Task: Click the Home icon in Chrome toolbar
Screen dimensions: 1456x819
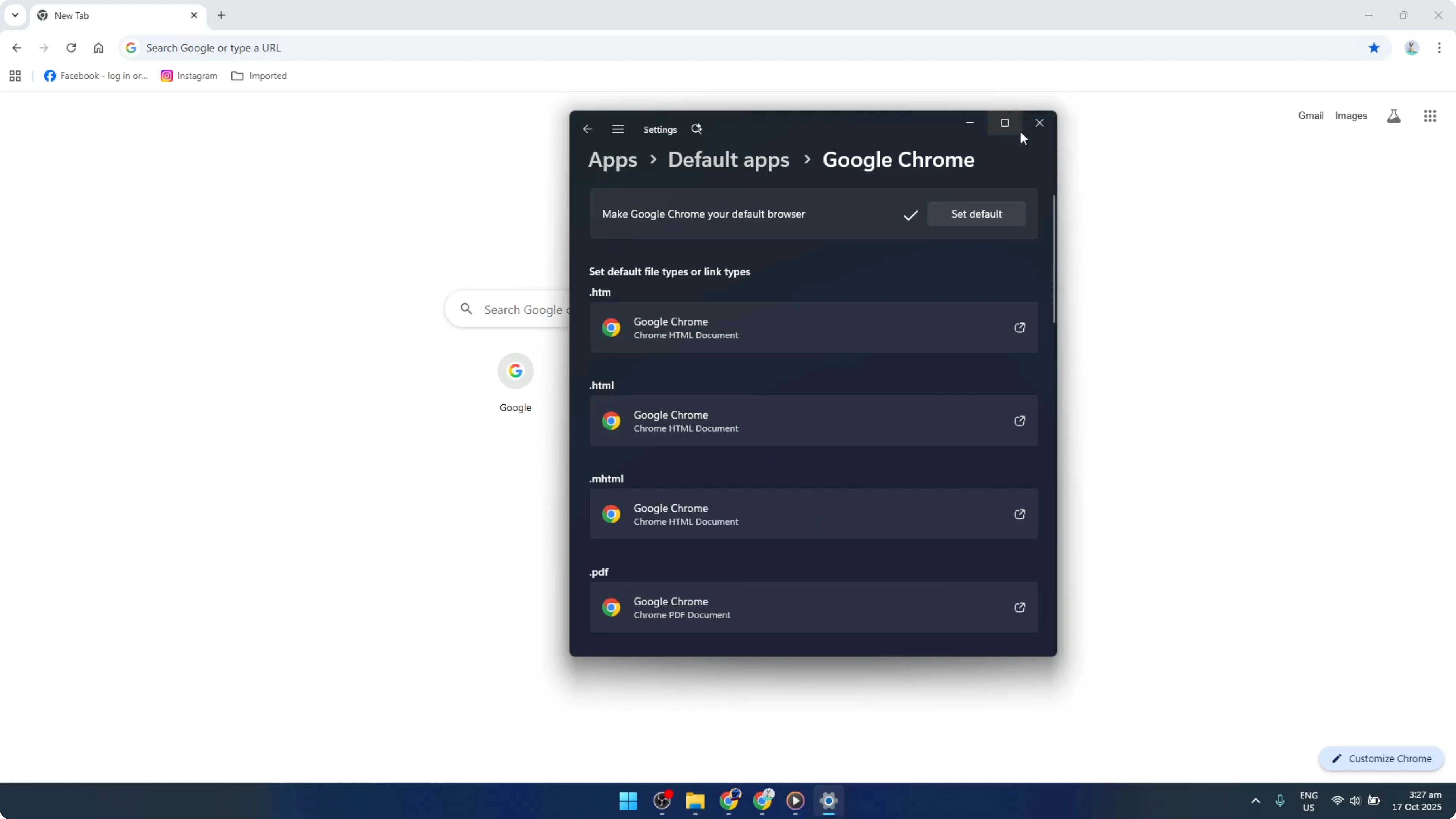Action: tap(99, 47)
